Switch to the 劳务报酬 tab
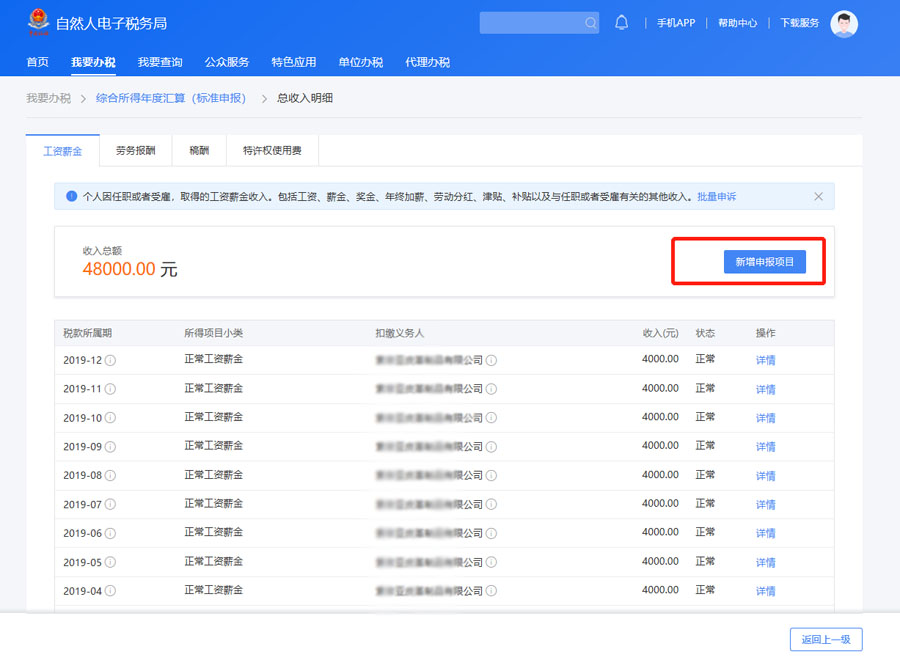 coord(136,151)
